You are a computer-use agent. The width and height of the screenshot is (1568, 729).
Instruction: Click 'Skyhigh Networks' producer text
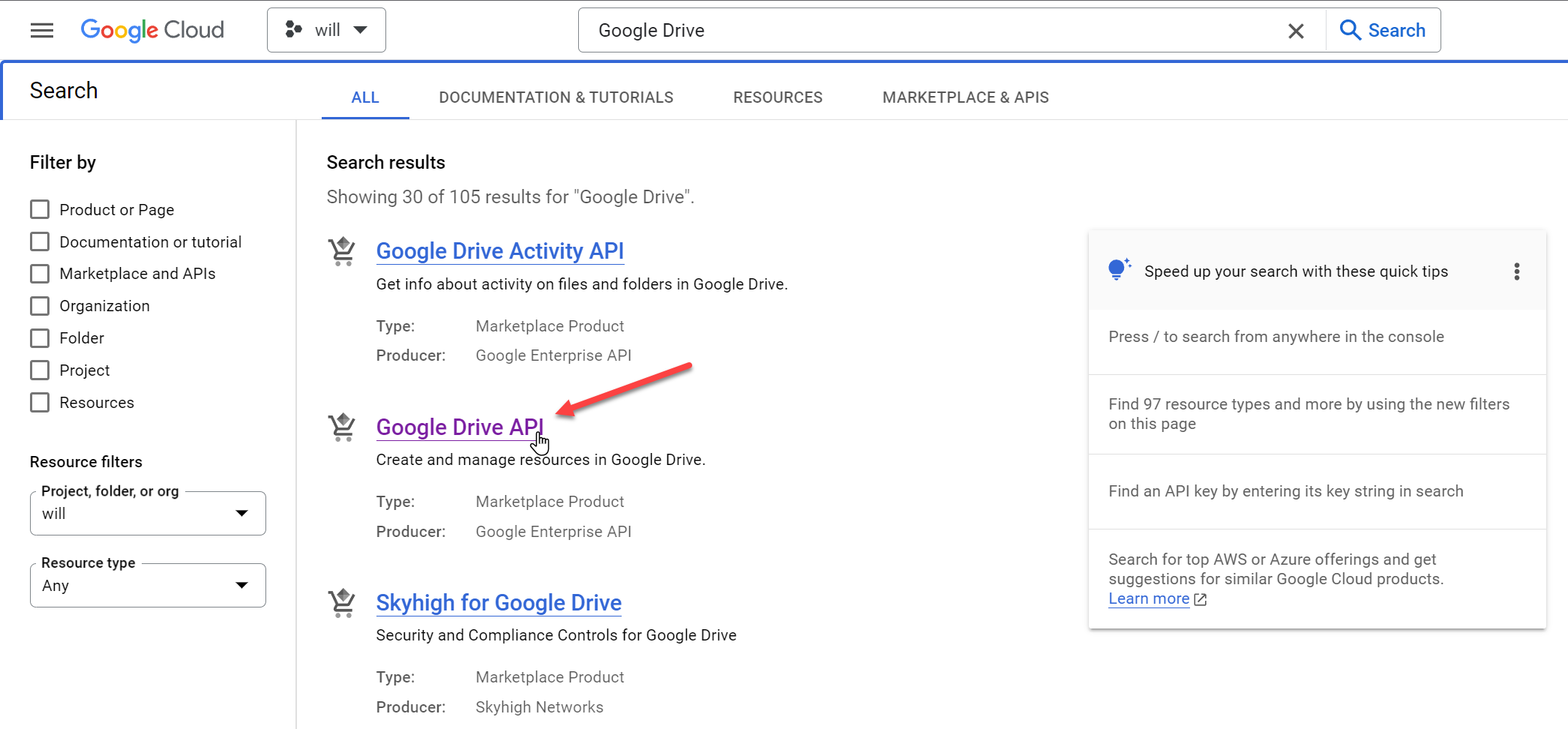(539, 707)
